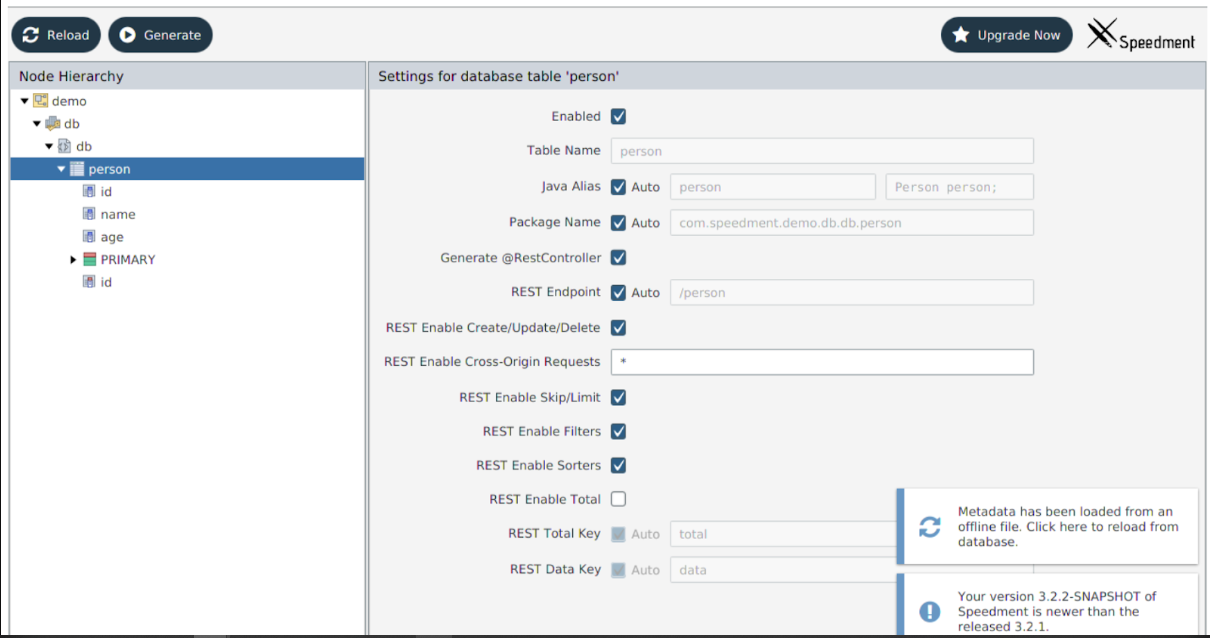Image resolution: width=1210 pixels, height=638 pixels.
Task: Collapse the person table node
Action: click(x=62, y=169)
